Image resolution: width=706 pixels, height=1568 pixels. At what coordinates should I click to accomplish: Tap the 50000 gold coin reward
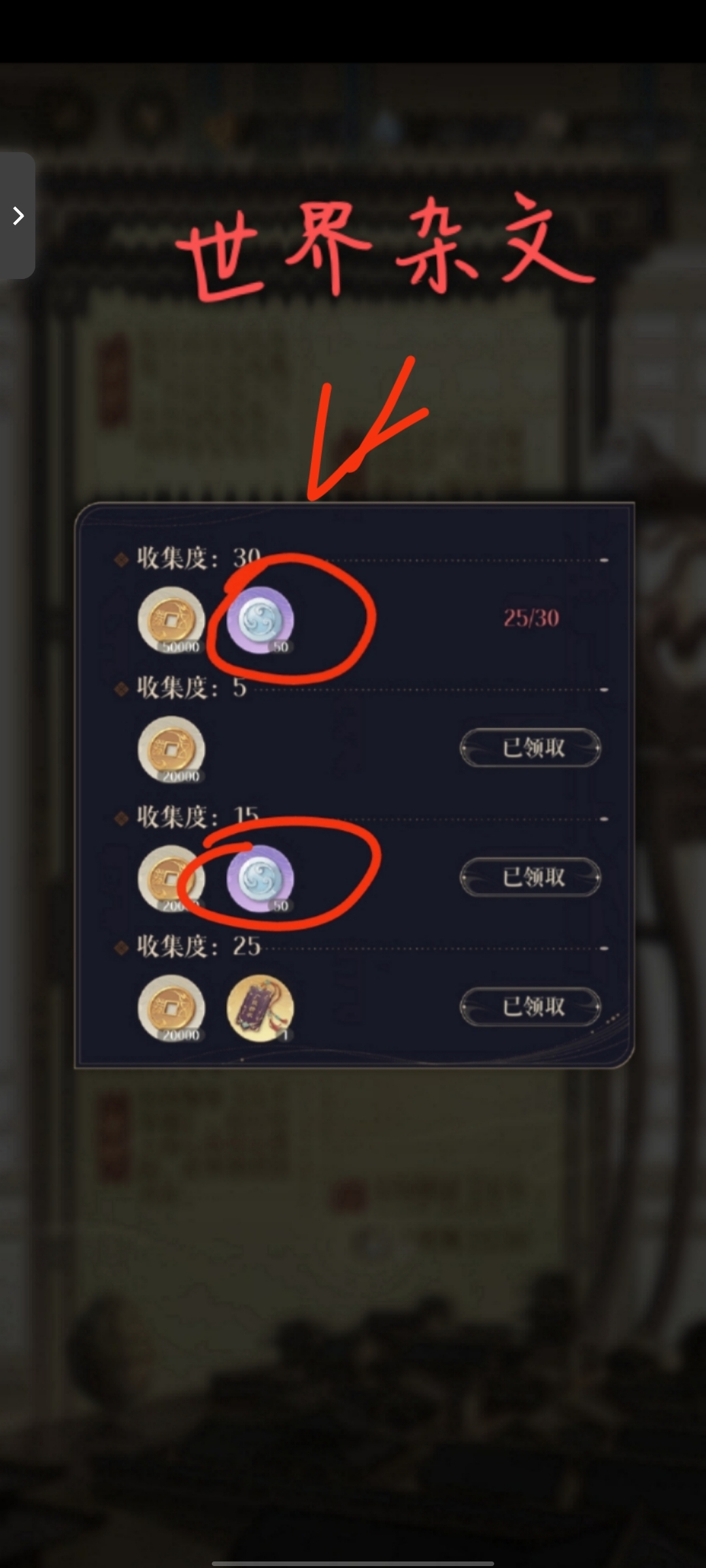coord(171,620)
